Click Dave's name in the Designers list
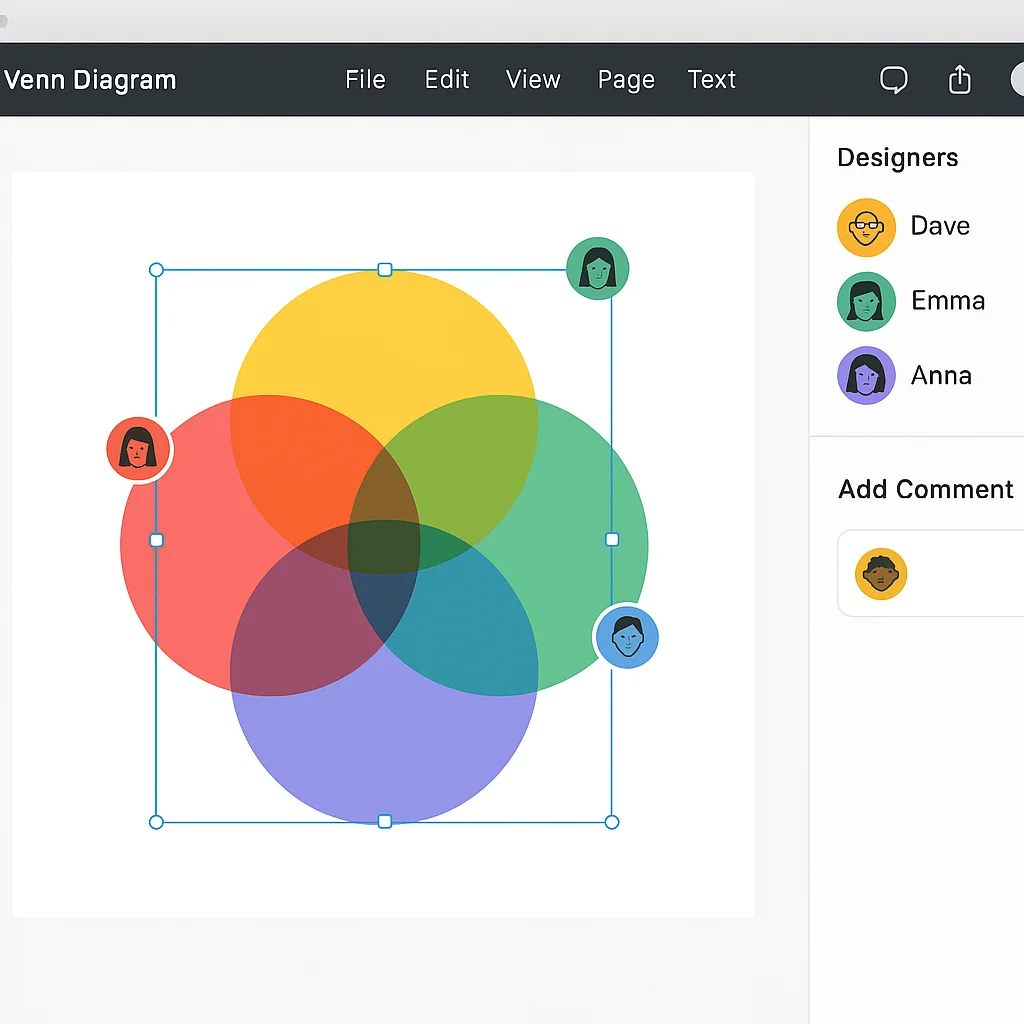This screenshot has height=1024, width=1024. tap(940, 227)
